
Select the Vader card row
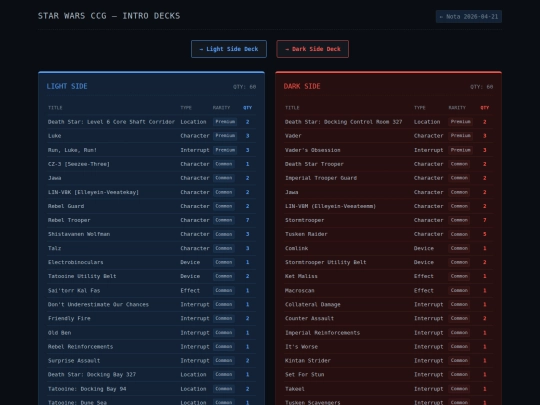tap(388, 136)
